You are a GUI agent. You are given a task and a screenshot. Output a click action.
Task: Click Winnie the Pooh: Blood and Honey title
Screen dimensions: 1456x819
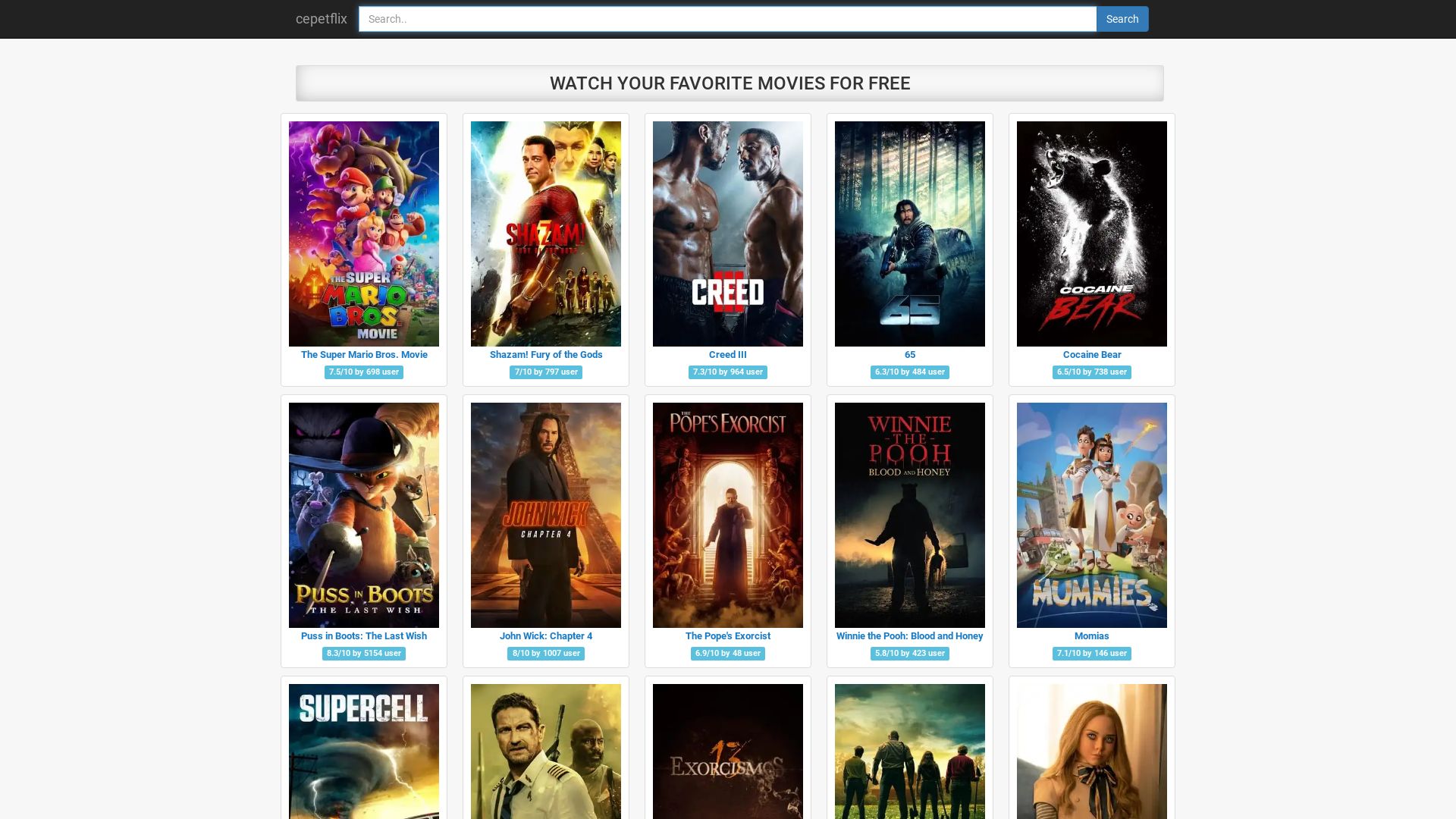coord(910,635)
